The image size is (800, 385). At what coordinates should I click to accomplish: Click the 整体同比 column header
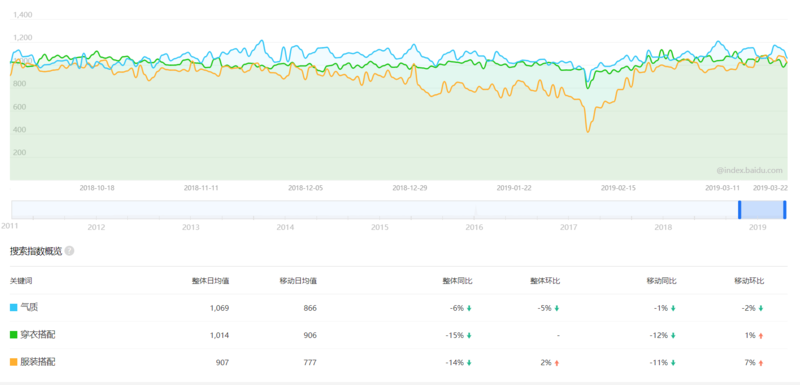tap(457, 280)
